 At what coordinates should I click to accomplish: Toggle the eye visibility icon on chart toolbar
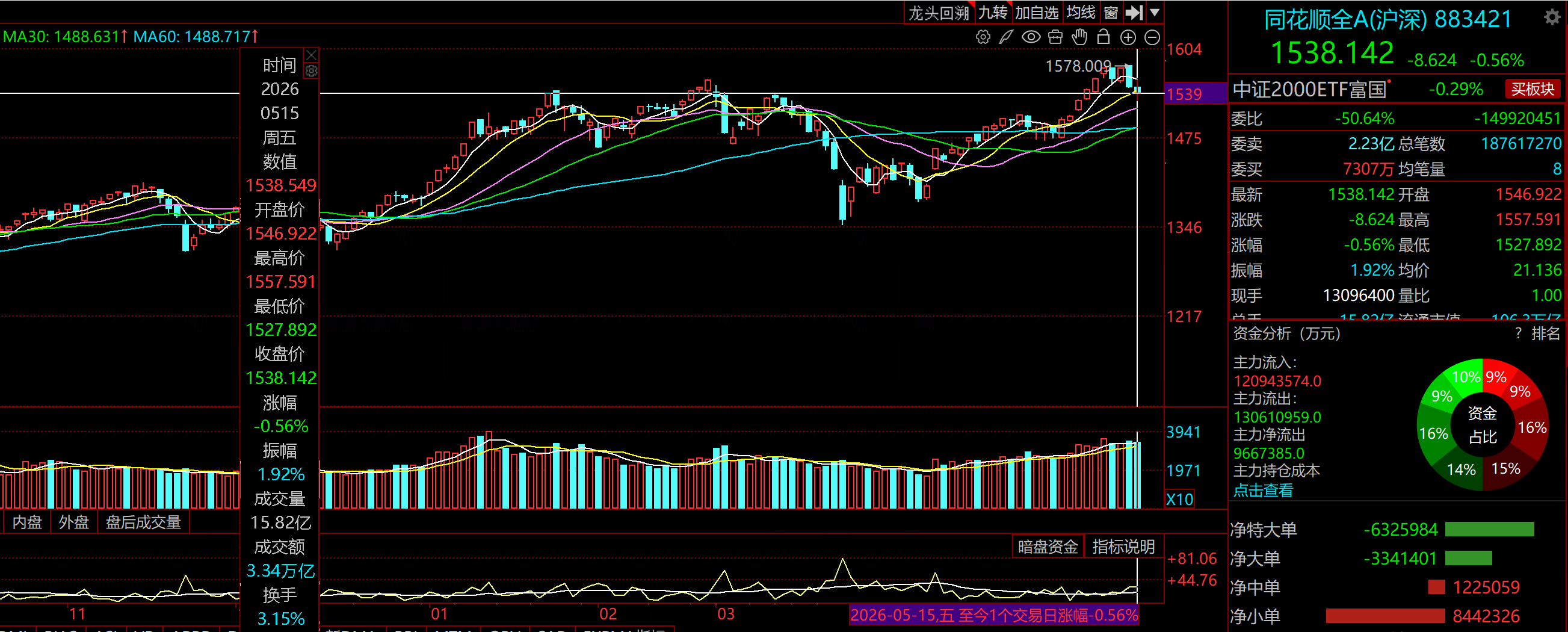[1031, 37]
